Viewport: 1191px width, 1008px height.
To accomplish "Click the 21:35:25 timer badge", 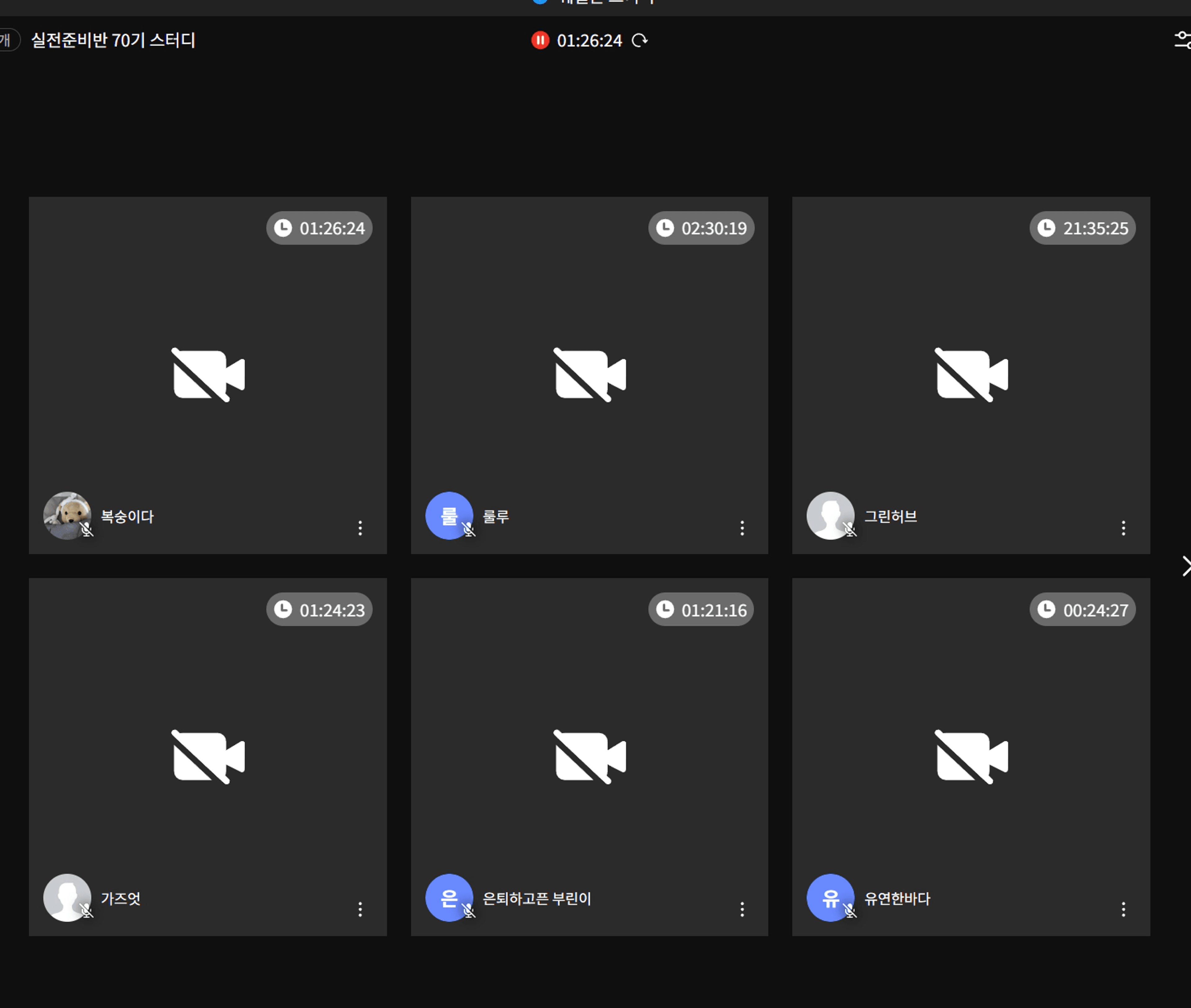I will (x=1082, y=228).
